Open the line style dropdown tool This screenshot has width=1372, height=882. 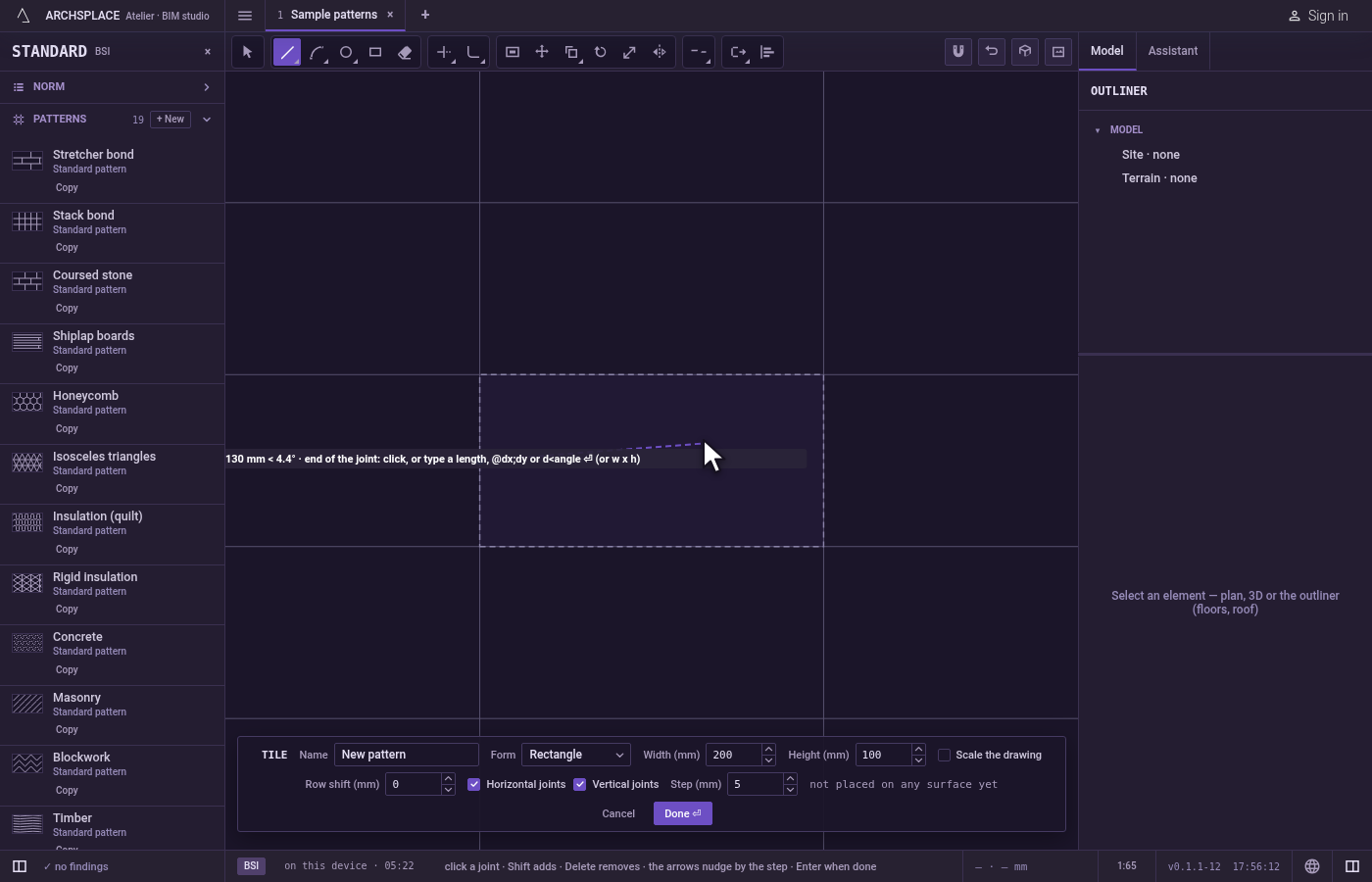coord(699,52)
